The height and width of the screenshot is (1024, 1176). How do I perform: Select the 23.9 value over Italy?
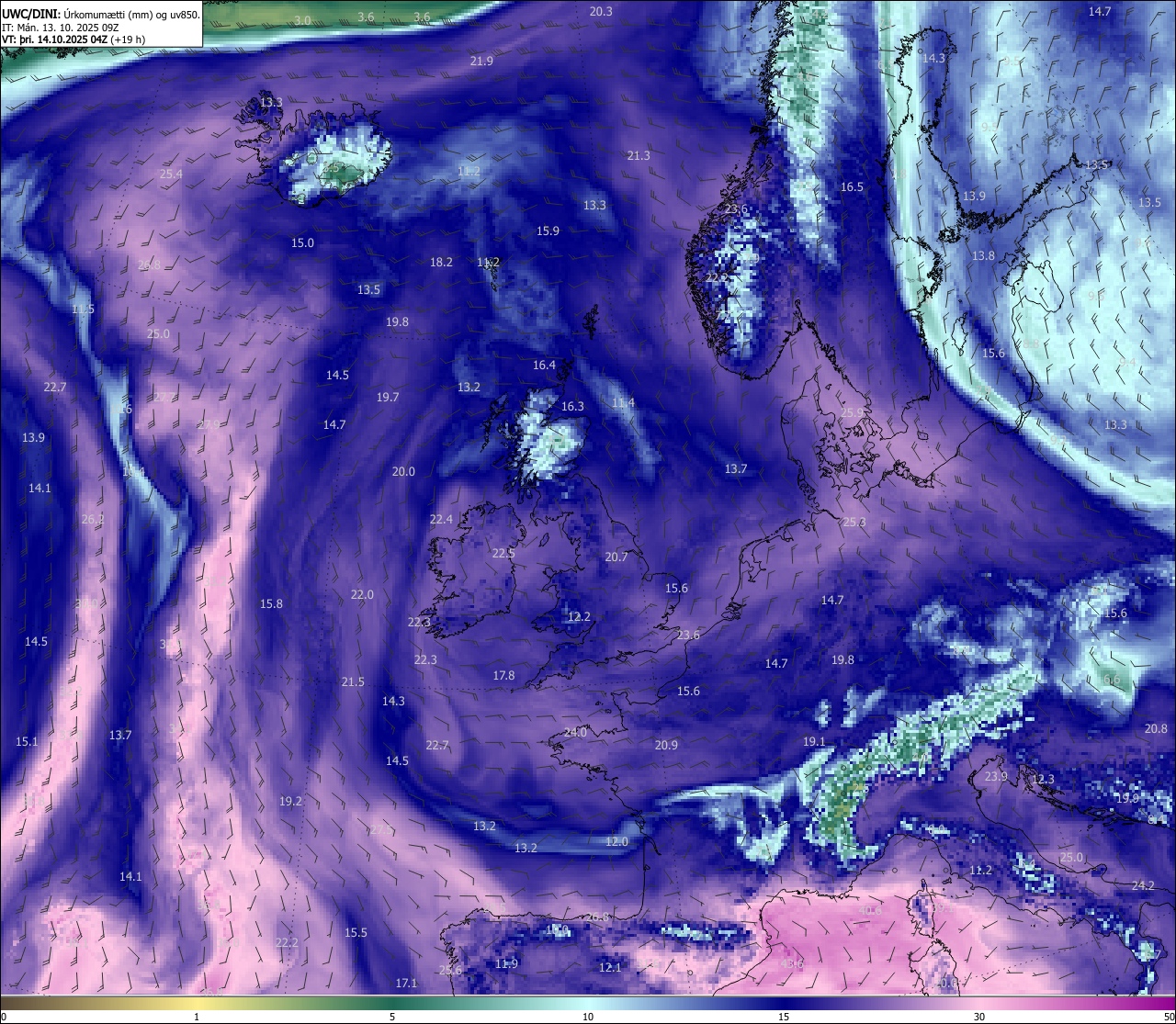pyautogui.click(x=996, y=776)
